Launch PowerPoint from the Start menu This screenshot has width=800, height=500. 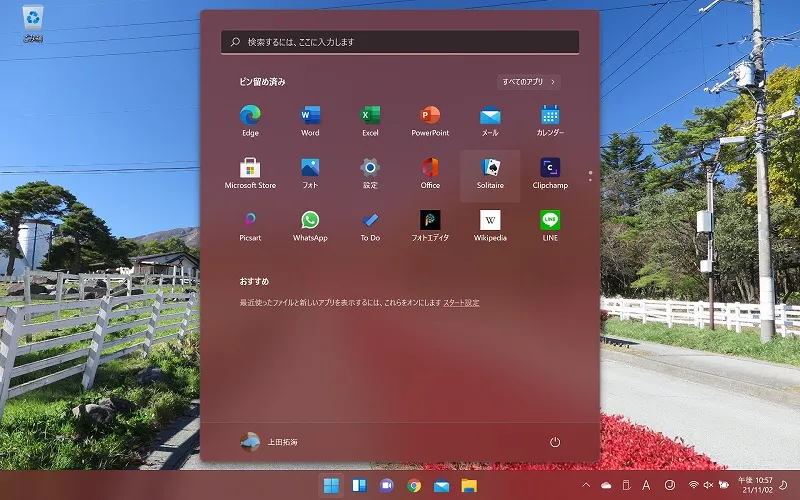point(430,121)
